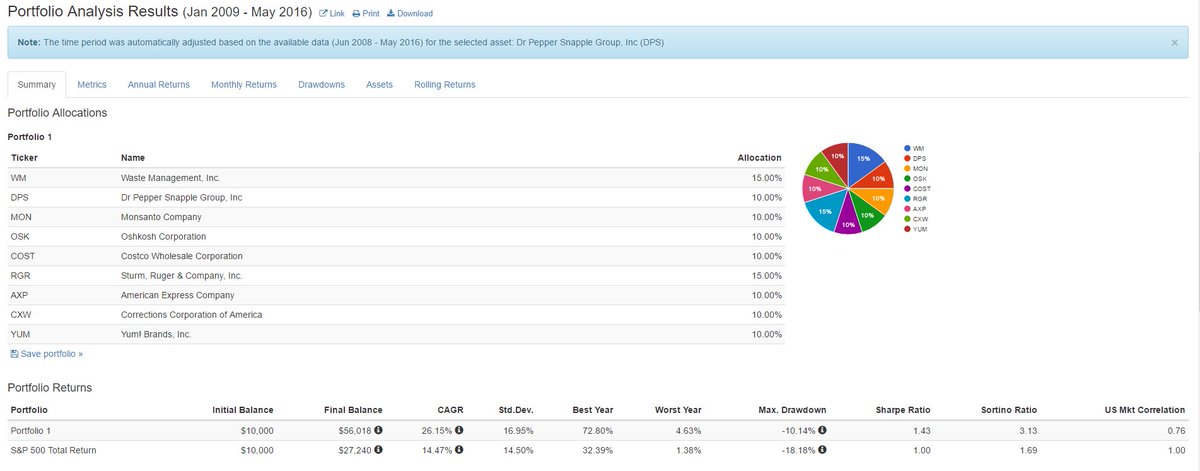Click the blue 15% WM pie slice

(863, 160)
